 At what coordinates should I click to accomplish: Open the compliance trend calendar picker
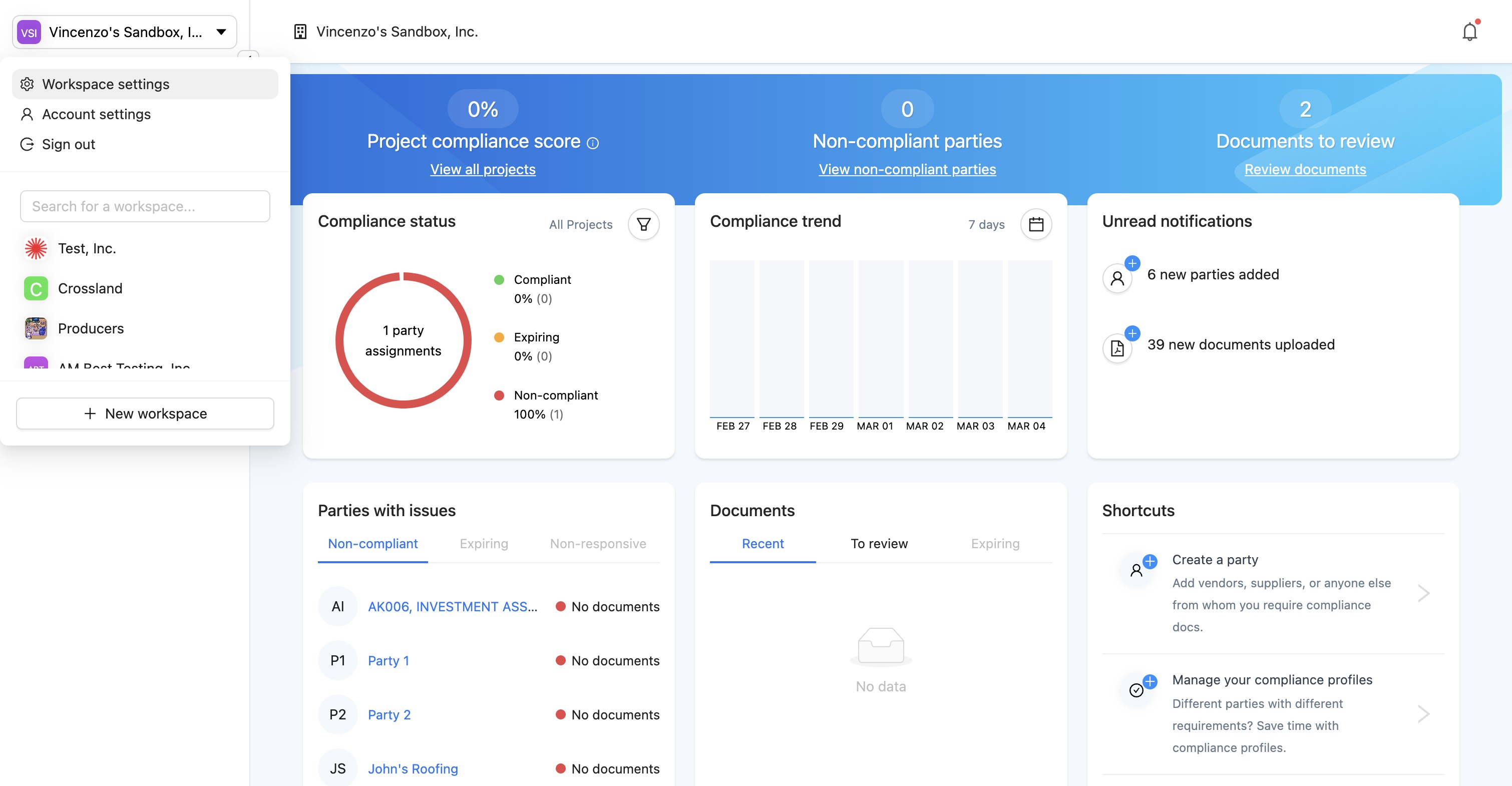(x=1035, y=224)
